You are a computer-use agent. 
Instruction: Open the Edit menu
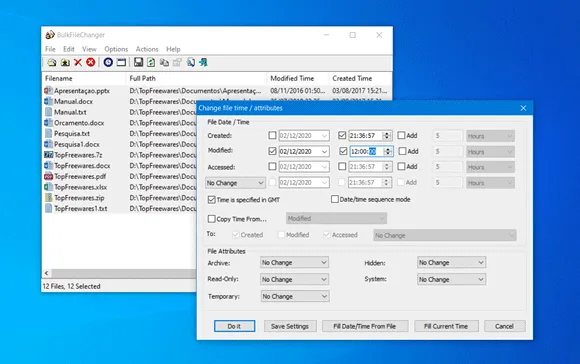click(x=68, y=49)
